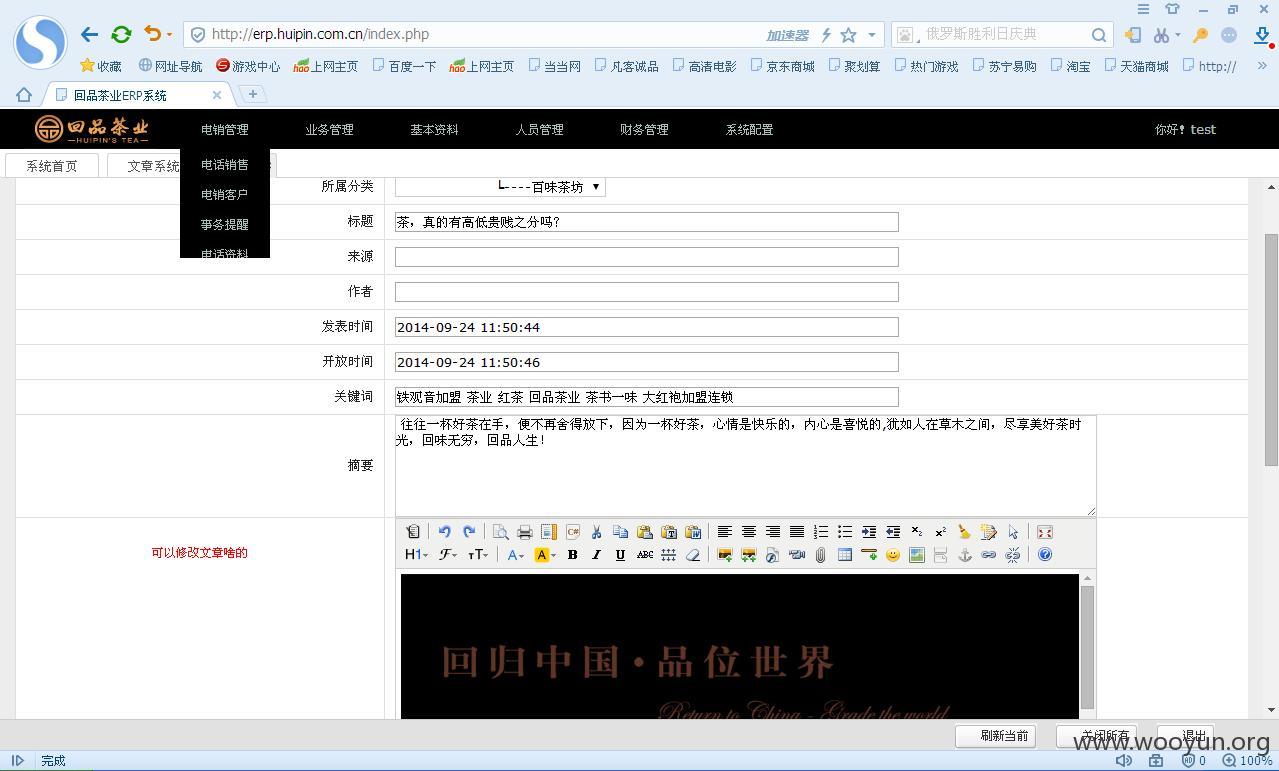Select 事务提醒 from the dropdown menu

[224, 225]
